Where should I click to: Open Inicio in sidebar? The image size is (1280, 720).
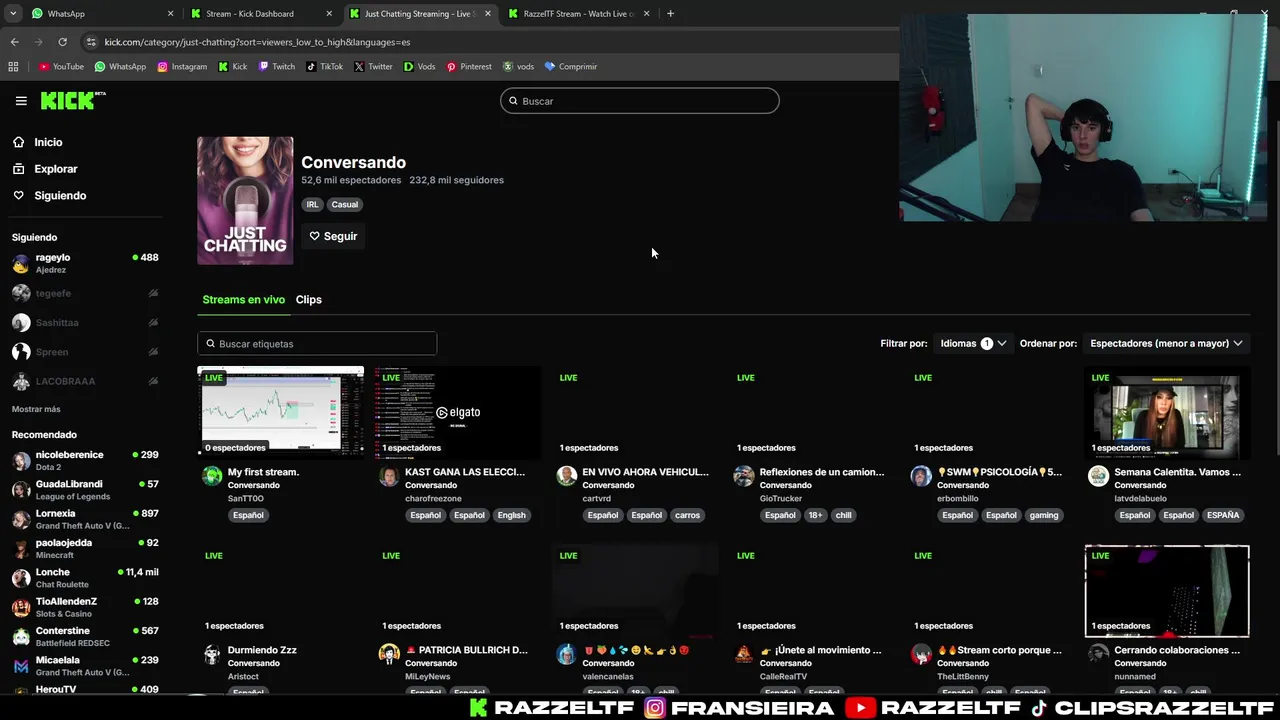click(48, 142)
